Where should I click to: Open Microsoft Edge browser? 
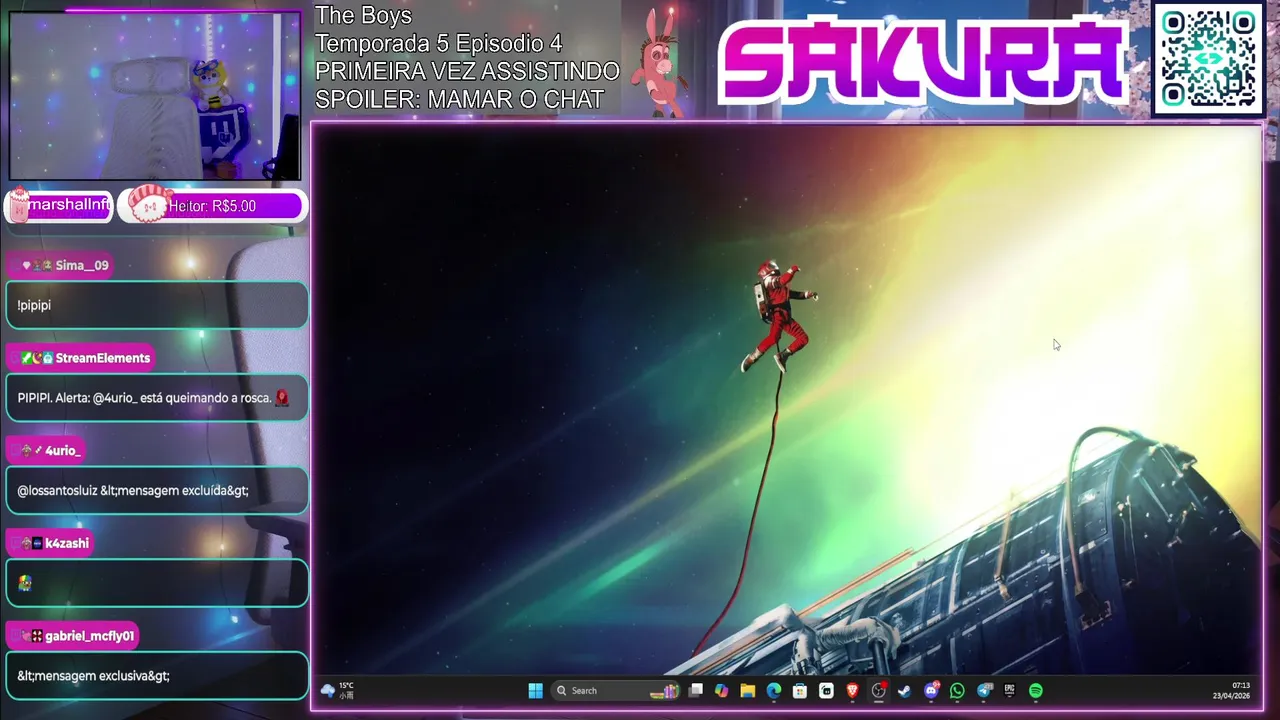(x=773, y=690)
